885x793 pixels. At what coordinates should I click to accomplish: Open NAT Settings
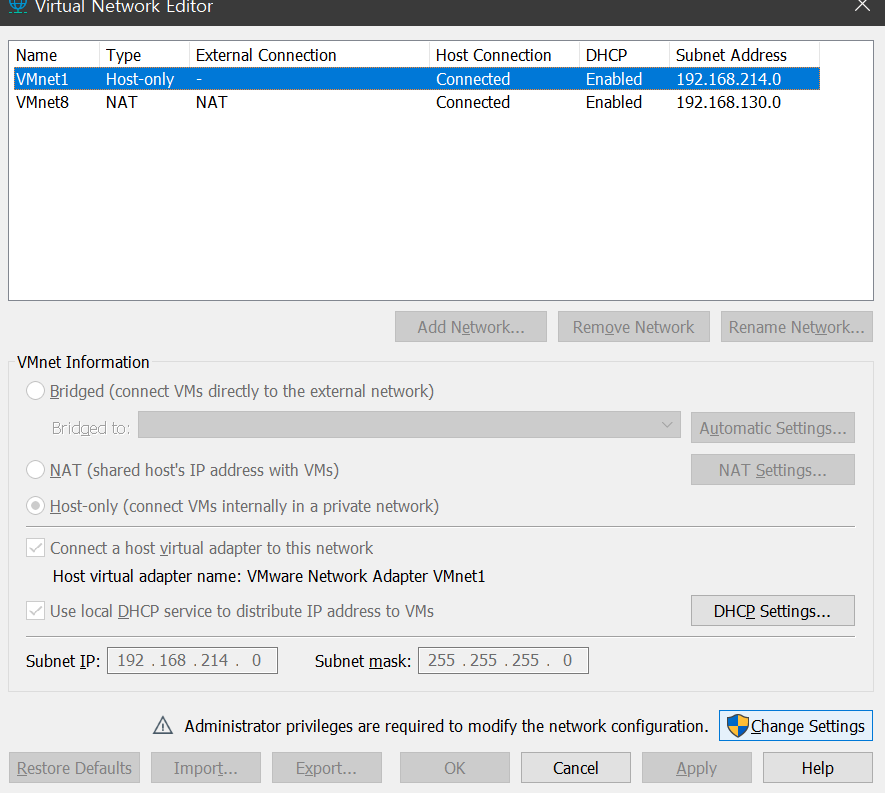click(x=773, y=470)
